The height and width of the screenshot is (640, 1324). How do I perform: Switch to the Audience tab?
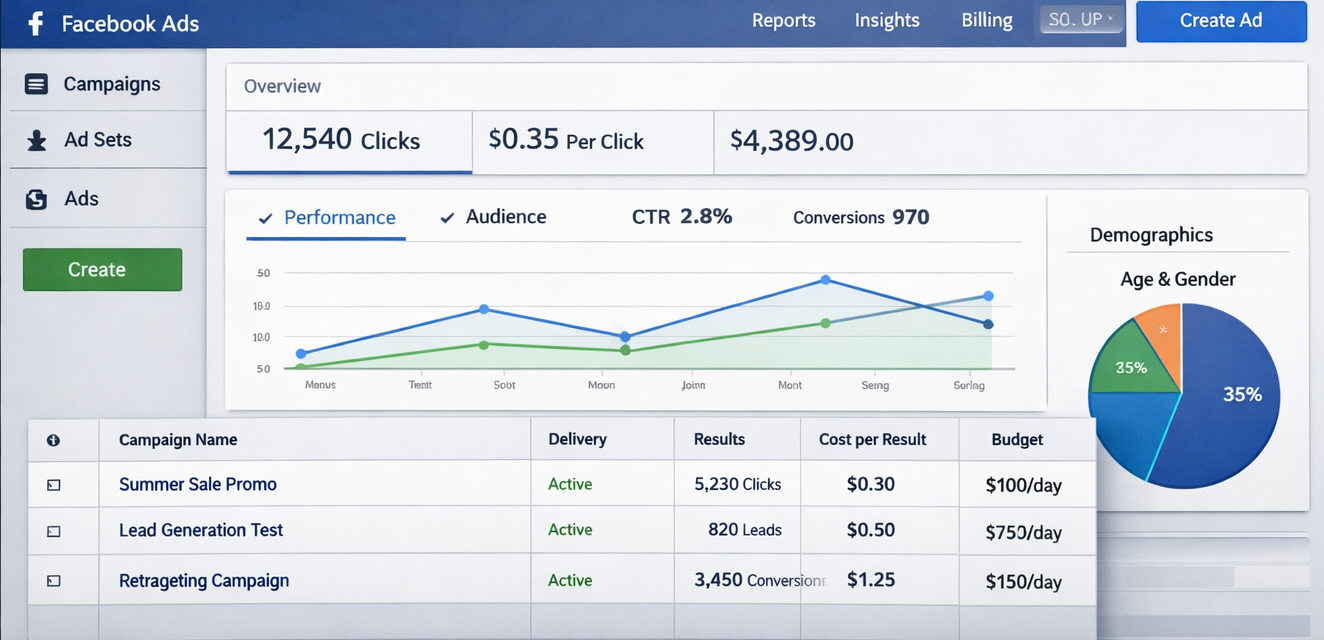pos(493,217)
